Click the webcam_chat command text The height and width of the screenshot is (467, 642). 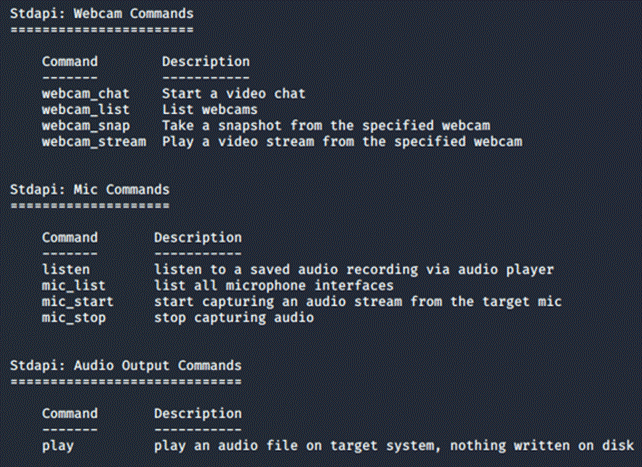pos(86,93)
